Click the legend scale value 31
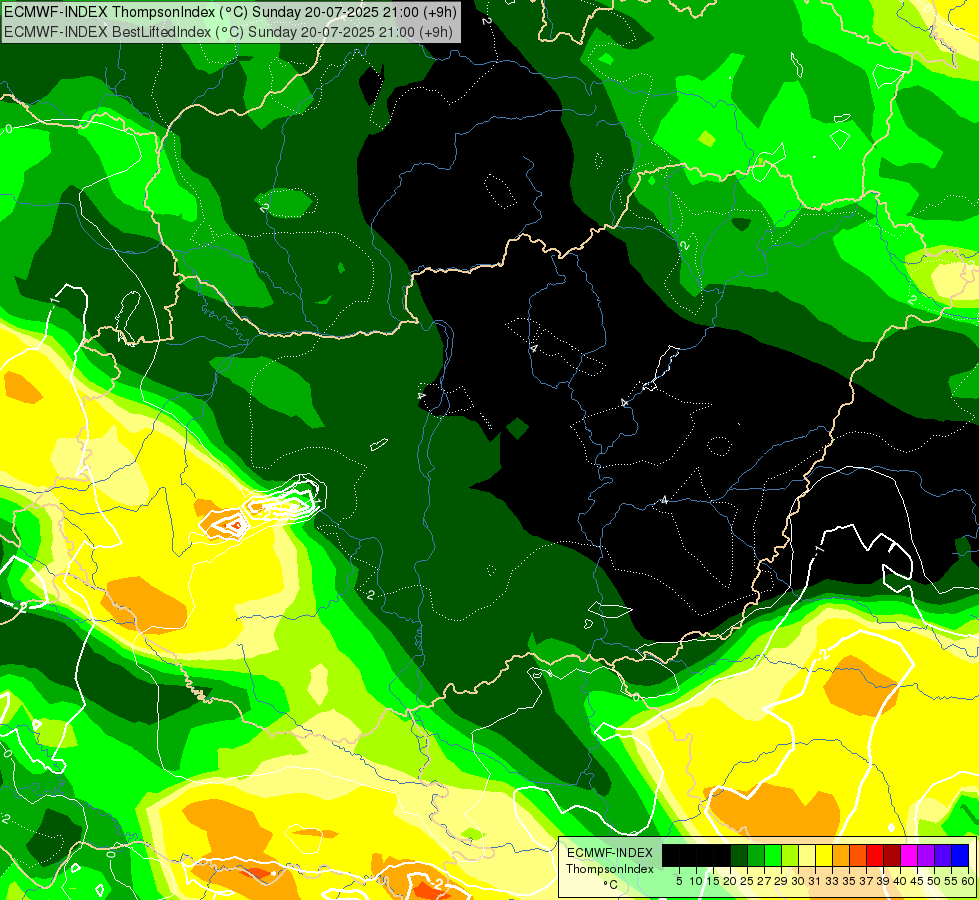979x900 pixels. 815,881
